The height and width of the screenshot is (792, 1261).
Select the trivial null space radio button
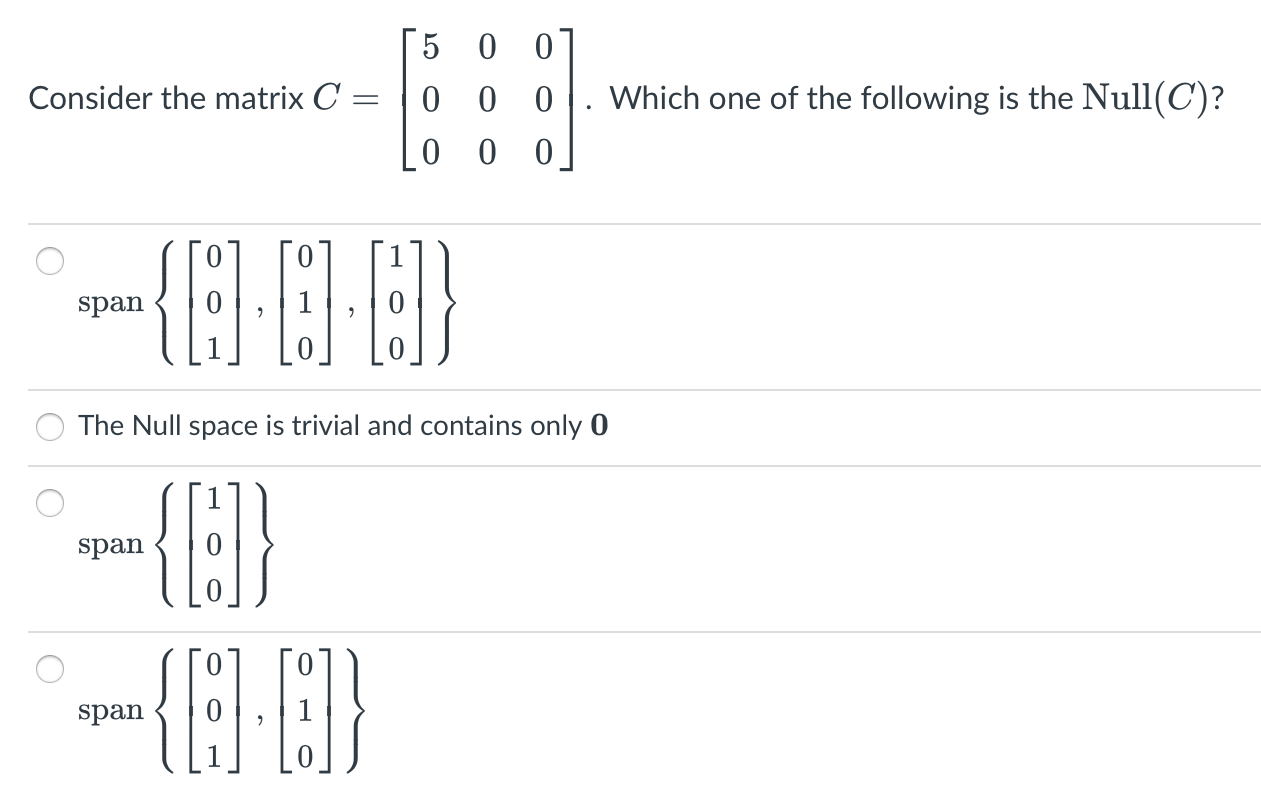point(48,425)
